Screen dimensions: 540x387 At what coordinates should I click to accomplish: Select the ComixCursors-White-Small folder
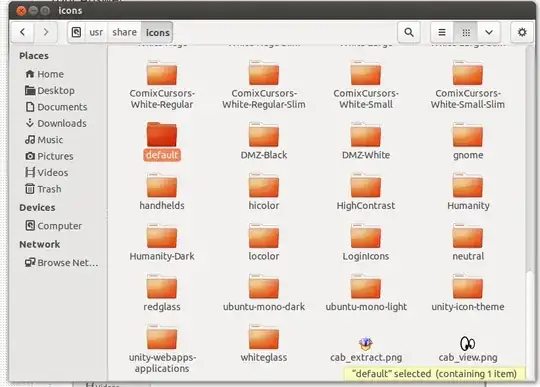pyautogui.click(x=366, y=85)
